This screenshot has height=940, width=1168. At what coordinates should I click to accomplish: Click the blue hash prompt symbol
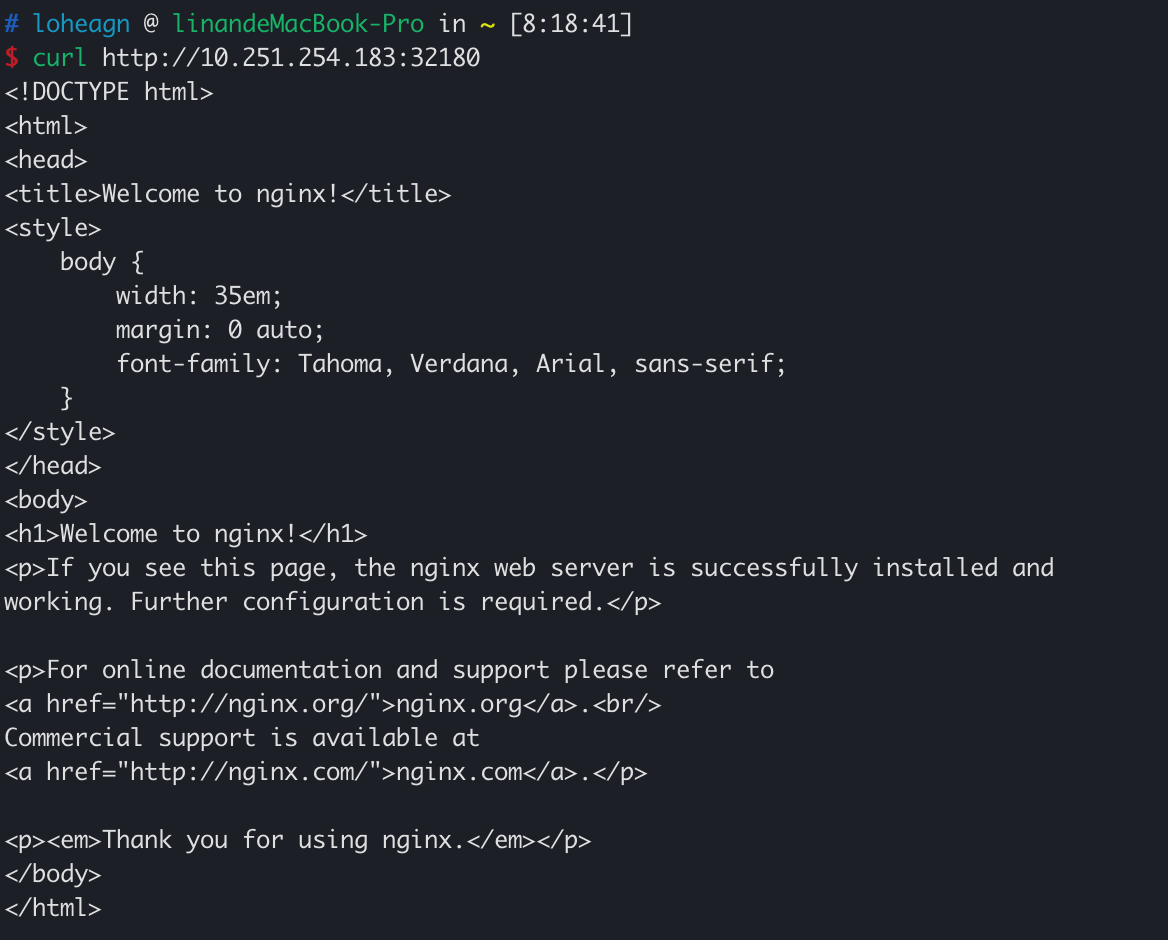tap(11, 24)
